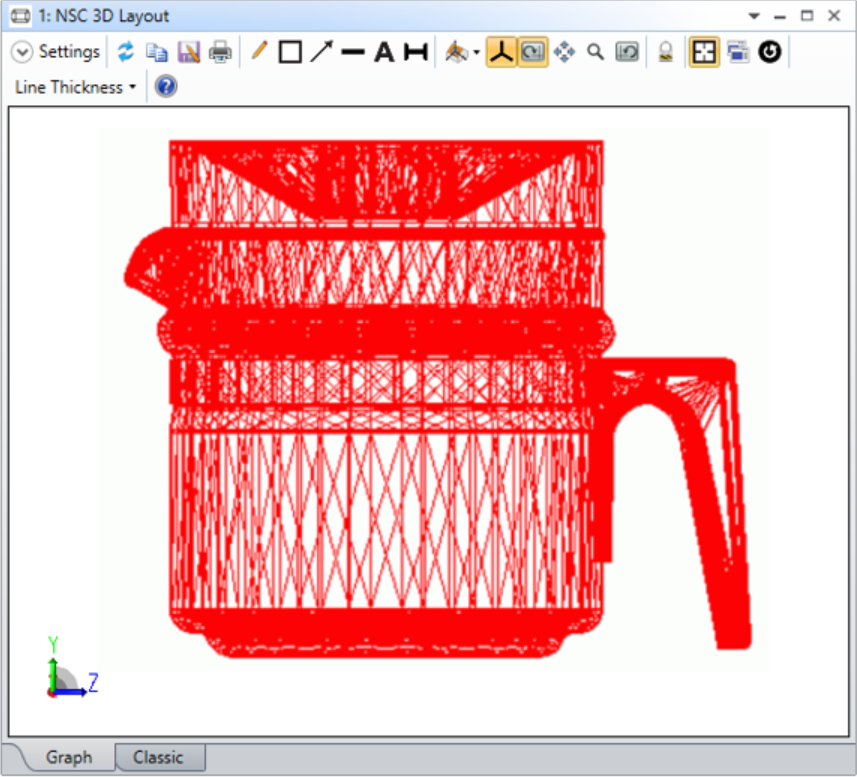Screen dimensions: 857x777
Task: Save the layout image
Action: pos(189,51)
